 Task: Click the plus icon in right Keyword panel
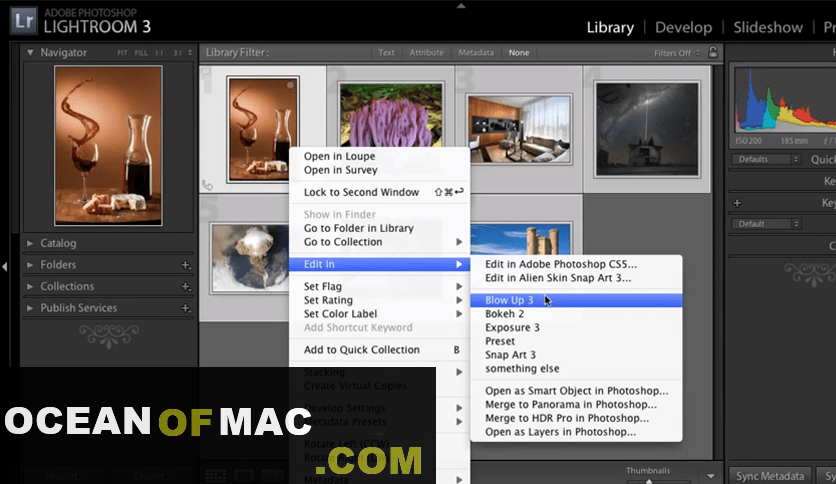pyautogui.click(x=737, y=203)
